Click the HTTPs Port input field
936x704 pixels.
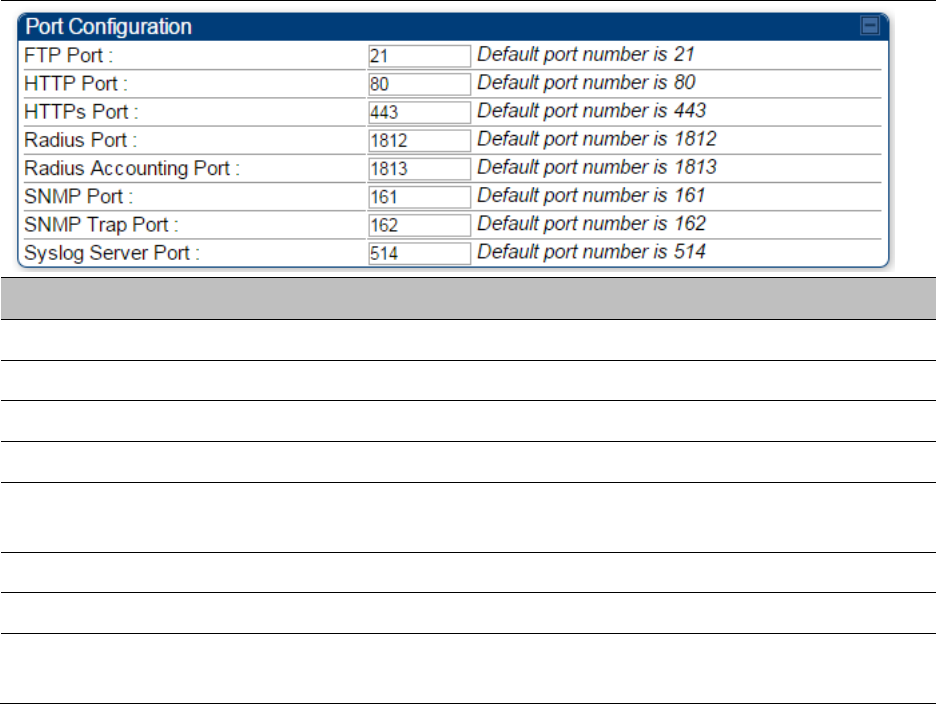[x=419, y=112]
